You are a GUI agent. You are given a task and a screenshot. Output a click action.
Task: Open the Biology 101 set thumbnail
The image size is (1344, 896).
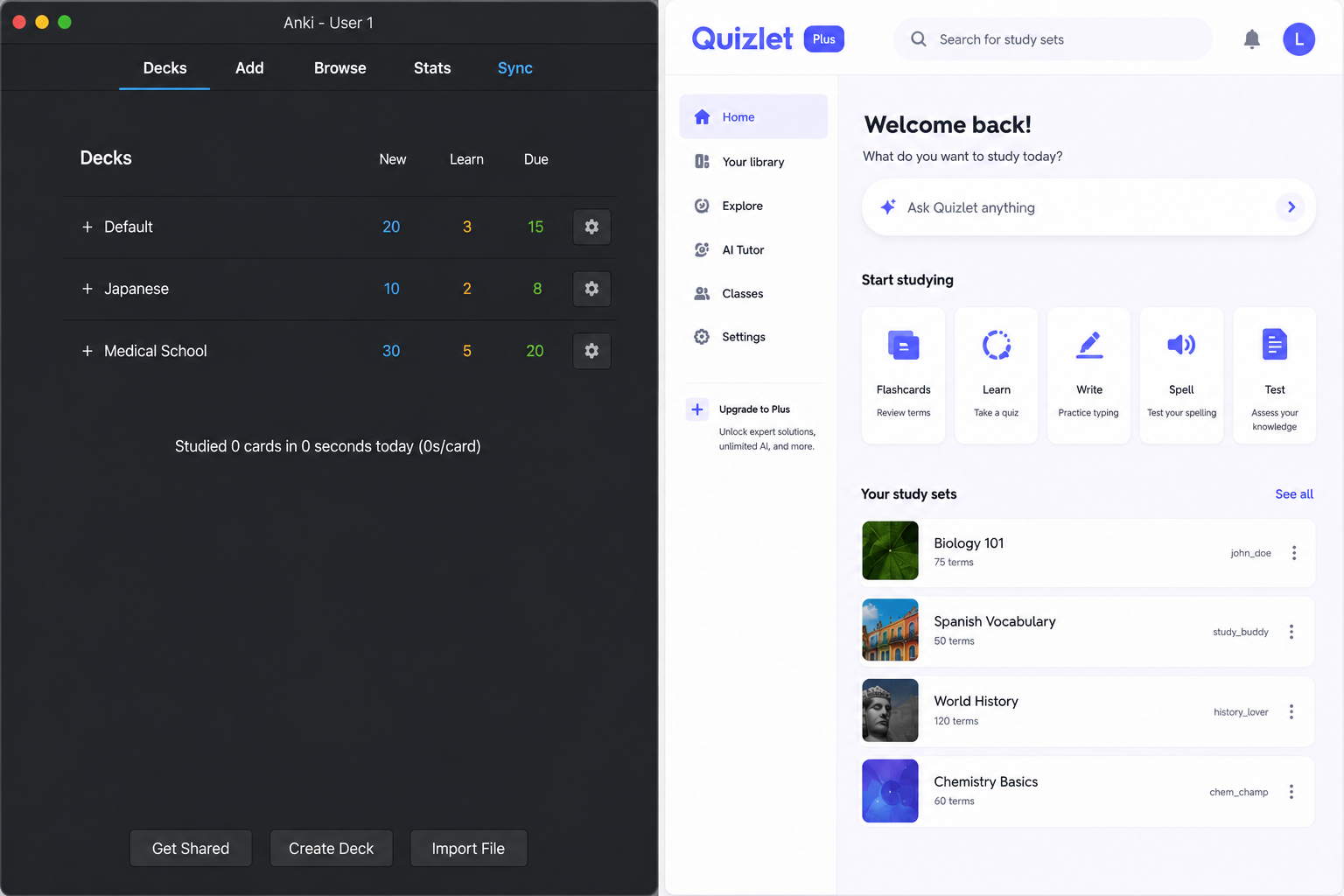(x=890, y=550)
